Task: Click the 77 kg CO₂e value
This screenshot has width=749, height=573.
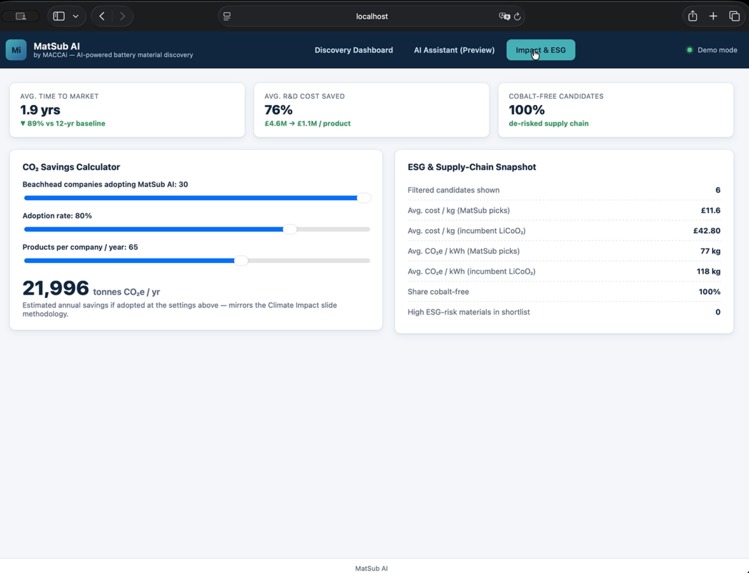Action: point(710,251)
